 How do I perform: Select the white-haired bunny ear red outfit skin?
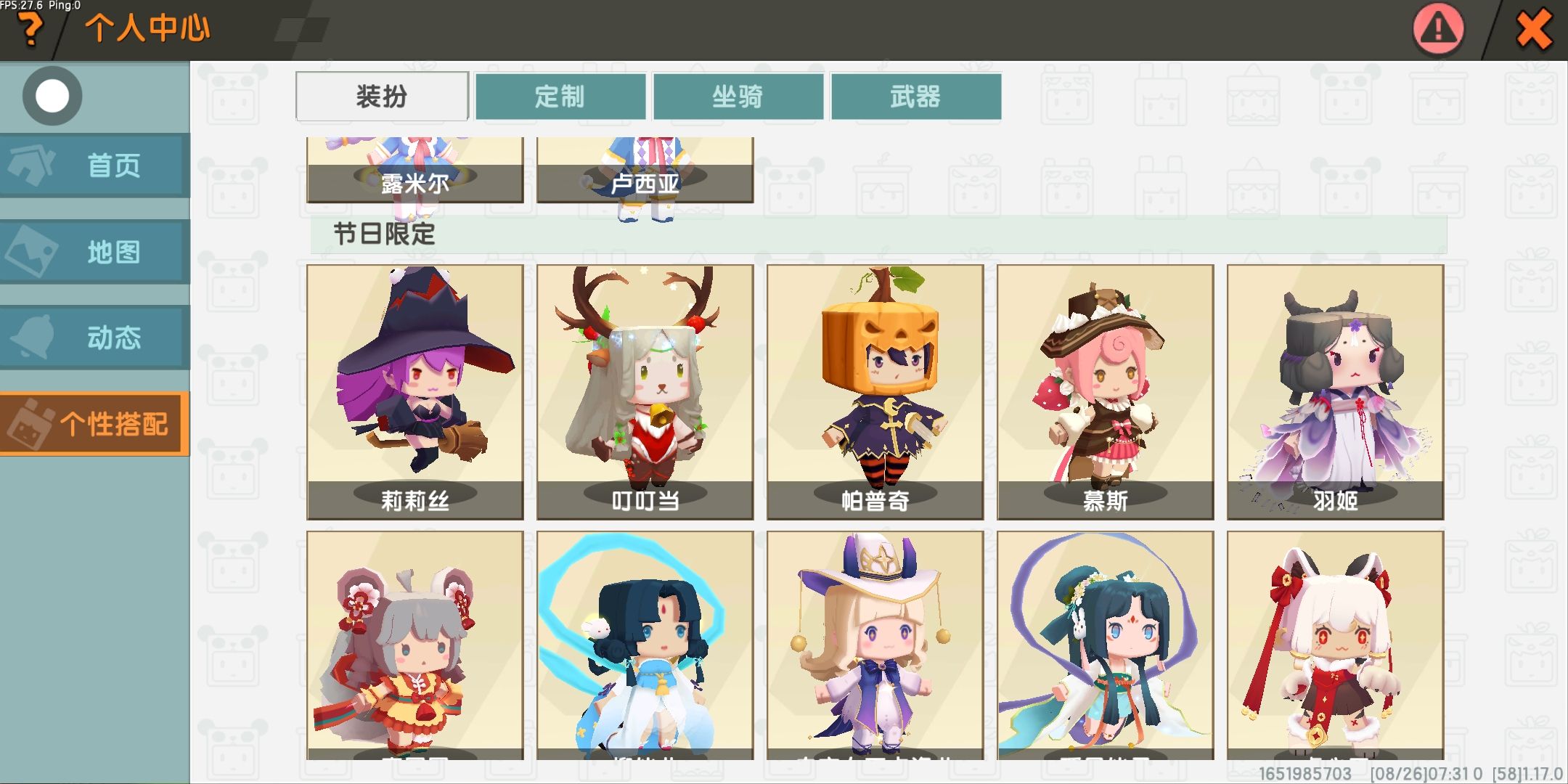coord(1336,646)
